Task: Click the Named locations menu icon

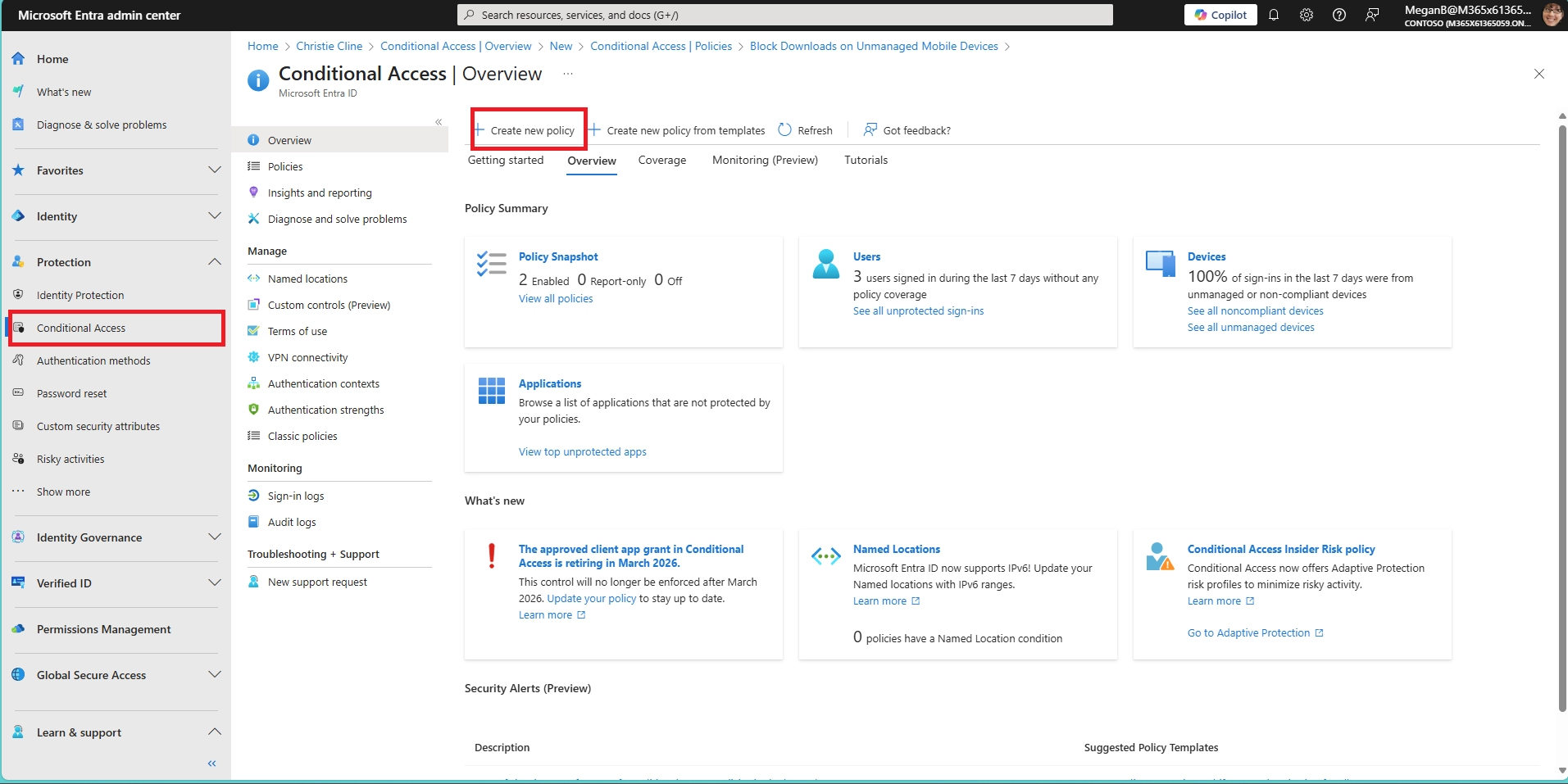Action: pyautogui.click(x=254, y=279)
